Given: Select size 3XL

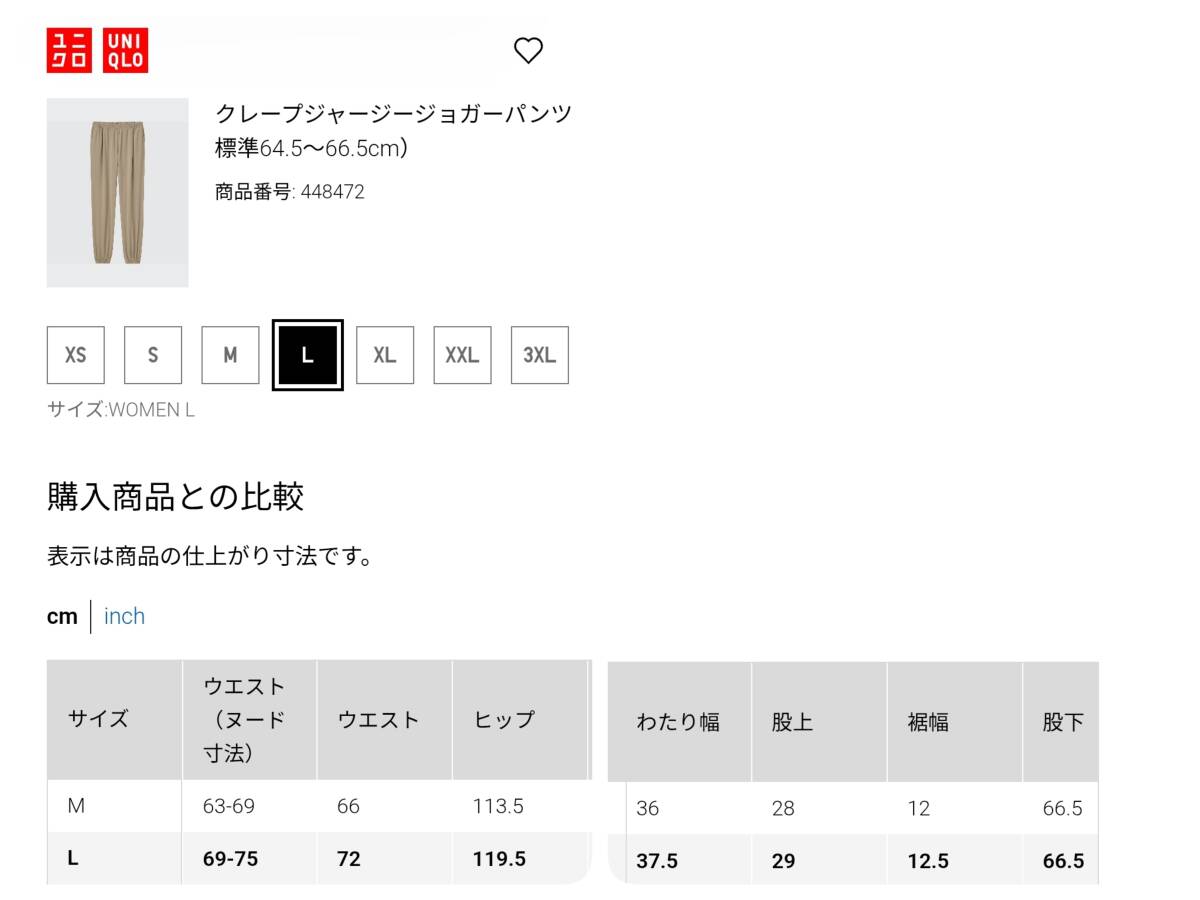Looking at the screenshot, I should pyautogui.click(x=540, y=355).
